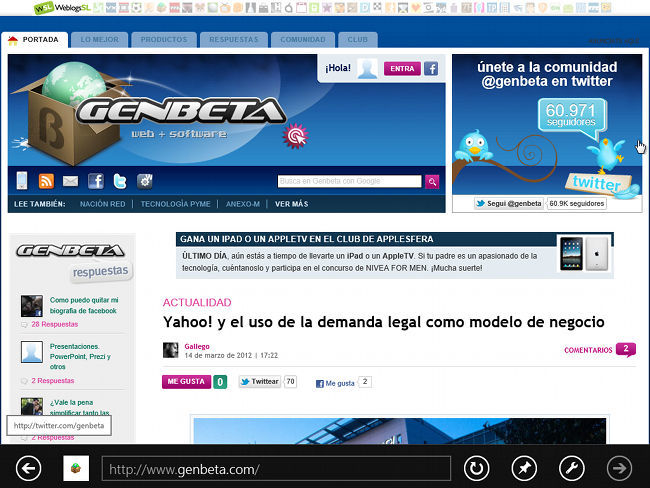Open the Yahoo! demanda legal article headline

click(x=383, y=322)
